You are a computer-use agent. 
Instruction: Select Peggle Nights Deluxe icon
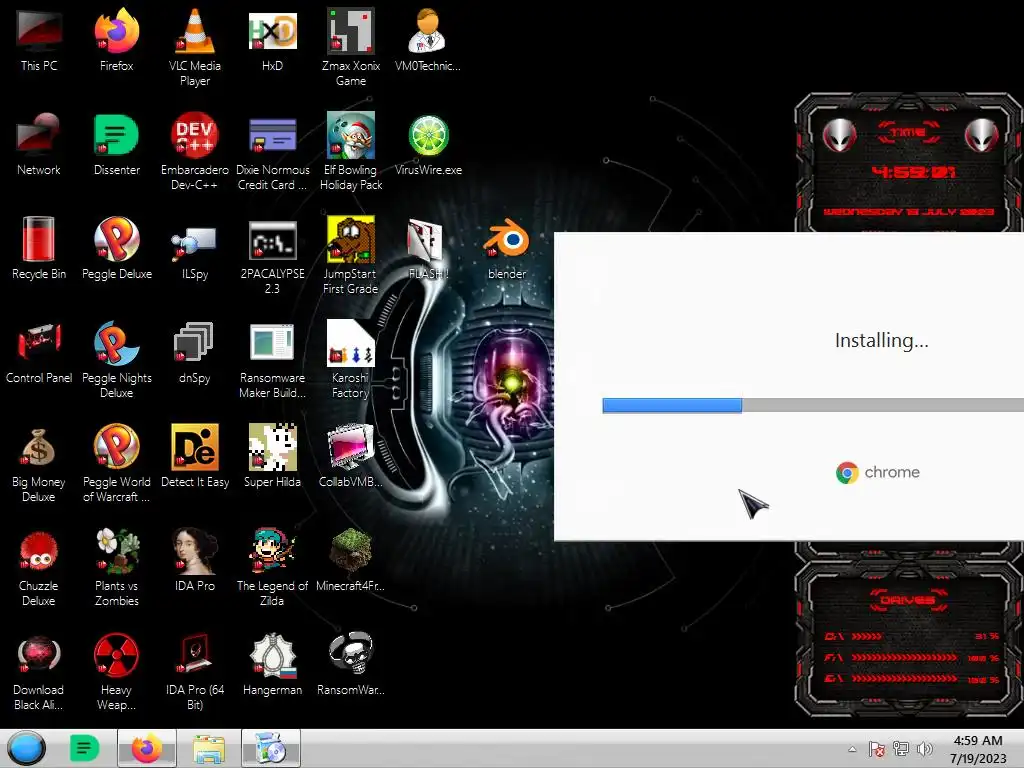pos(116,359)
